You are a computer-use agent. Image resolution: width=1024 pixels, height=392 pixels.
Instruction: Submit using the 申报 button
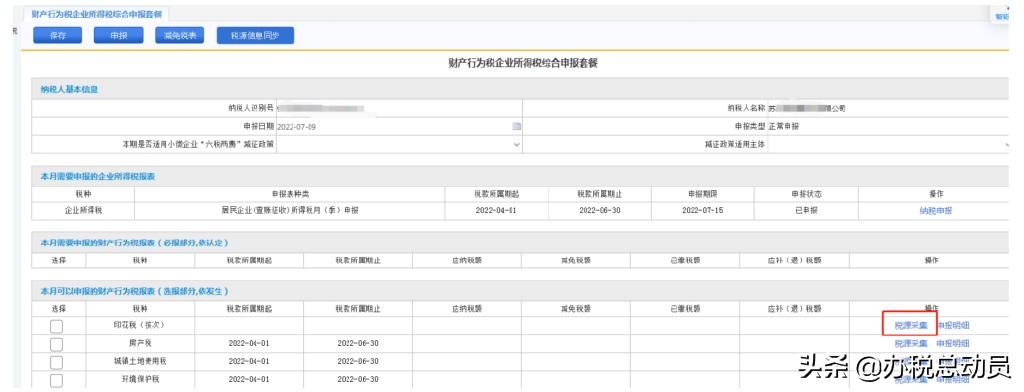119,36
